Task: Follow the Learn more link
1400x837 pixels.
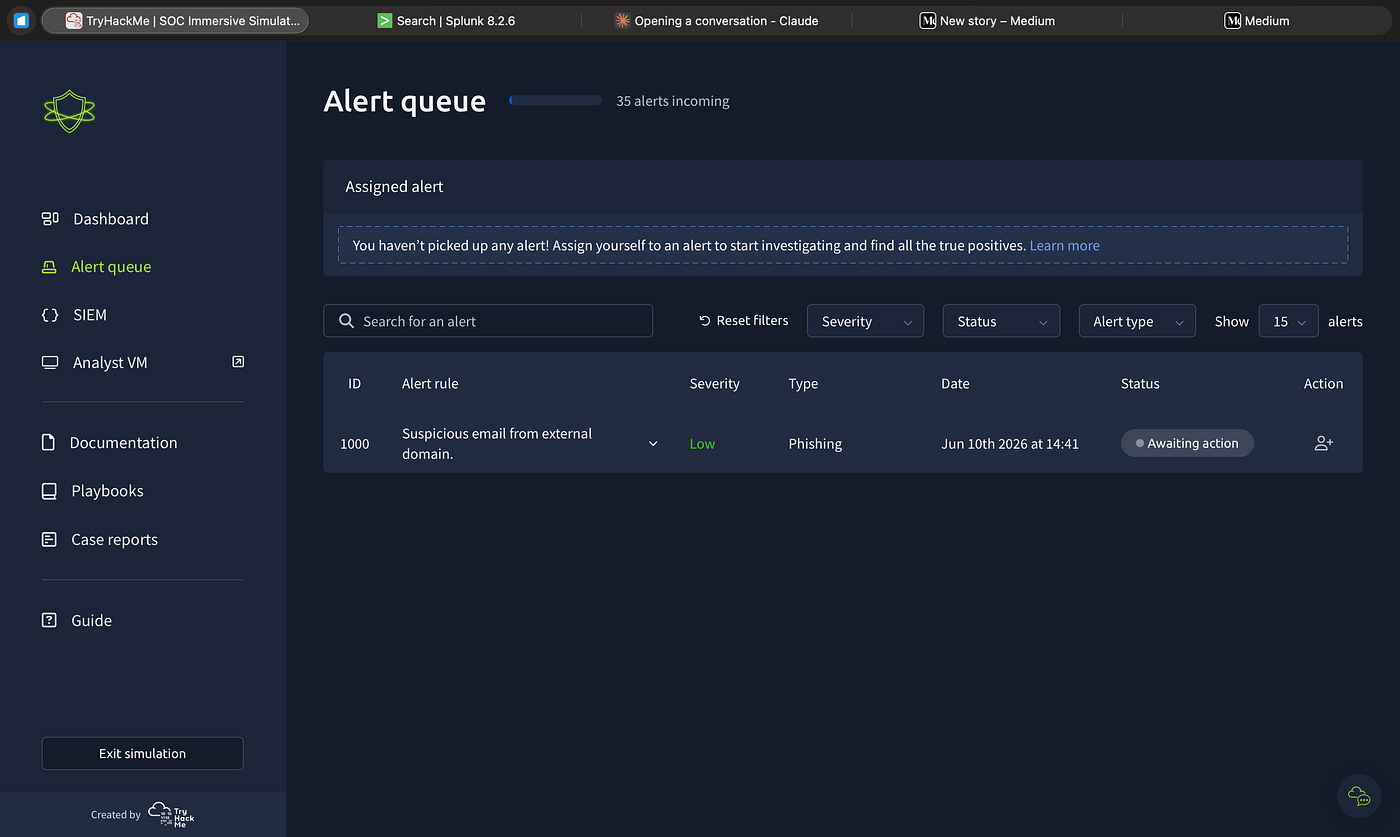Action: coord(1064,245)
